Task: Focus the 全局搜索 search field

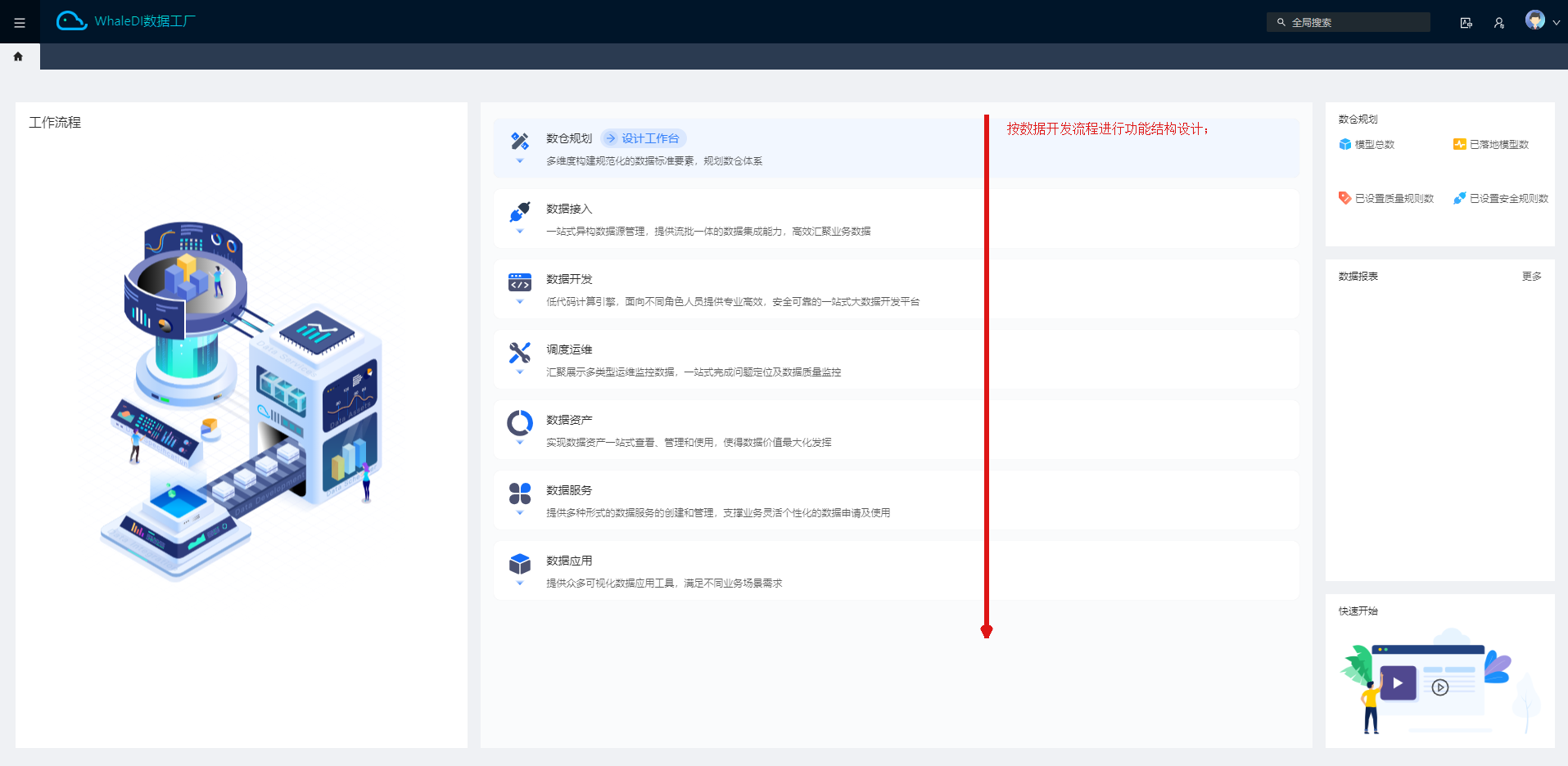Action: point(1348,22)
